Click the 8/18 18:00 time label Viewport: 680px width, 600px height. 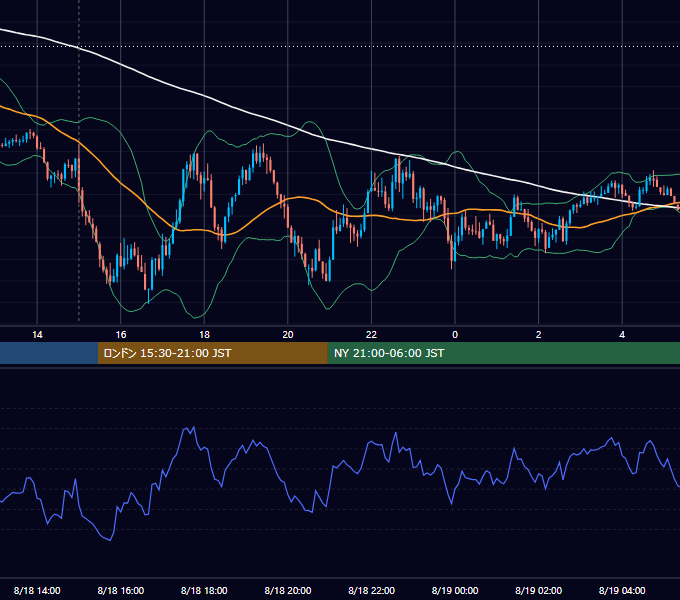(x=204, y=590)
